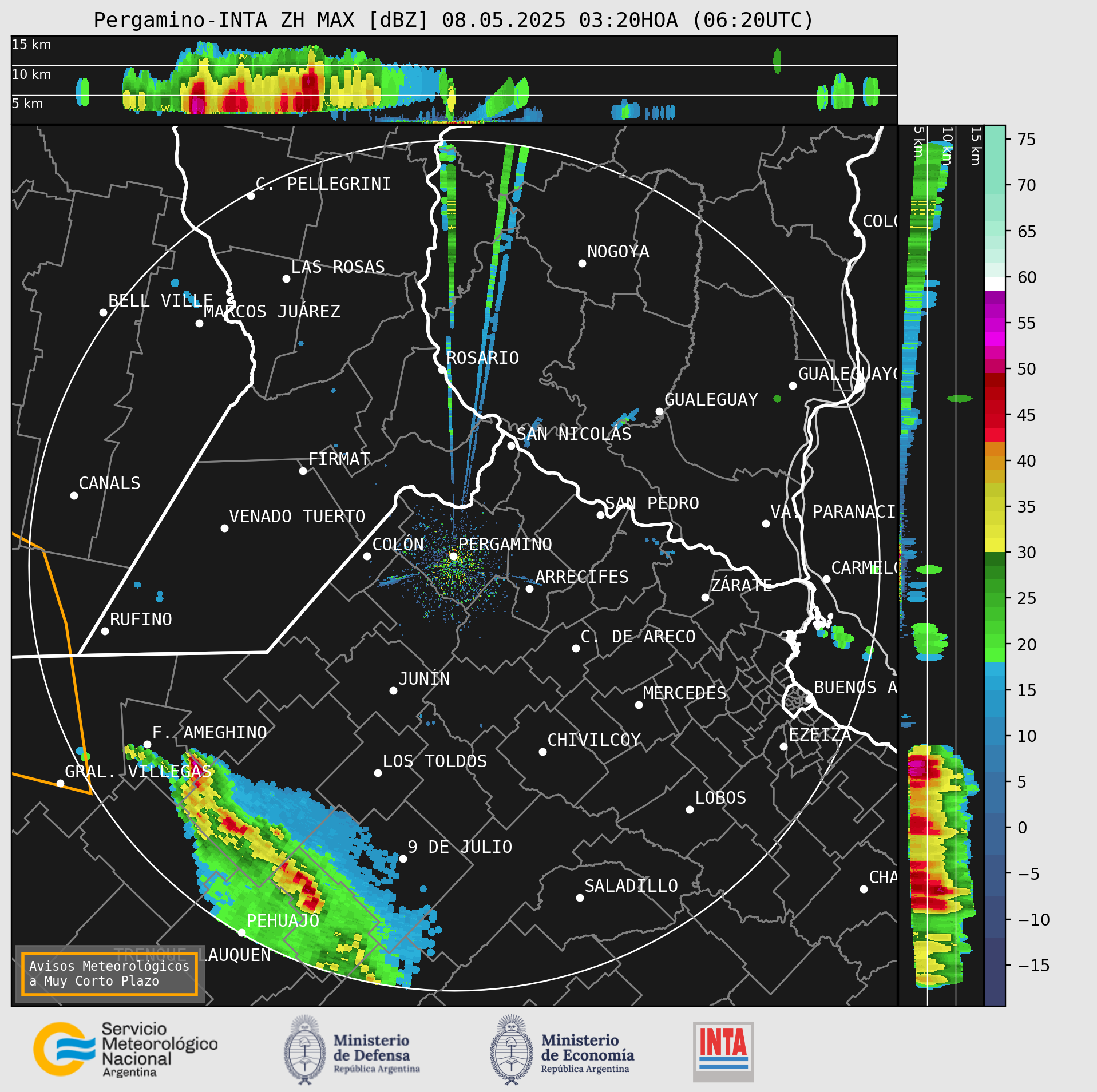
Task: Click the NOGOYA label
Action: (x=618, y=251)
